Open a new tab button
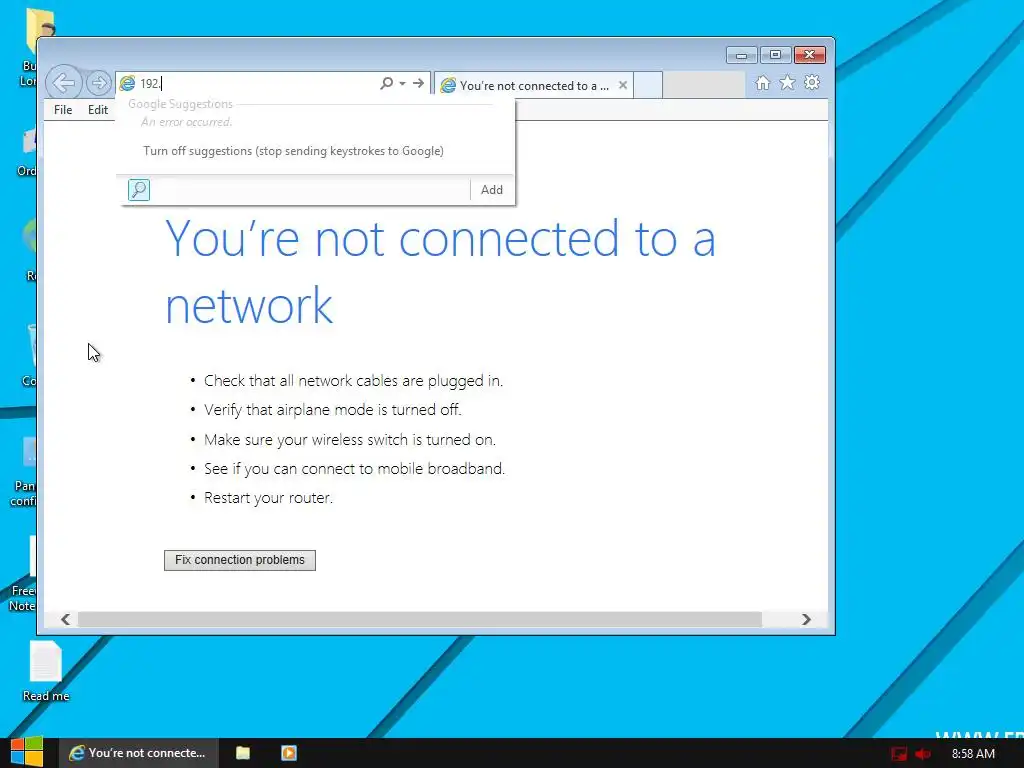The width and height of the screenshot is (1024, 768). (648, 86)
